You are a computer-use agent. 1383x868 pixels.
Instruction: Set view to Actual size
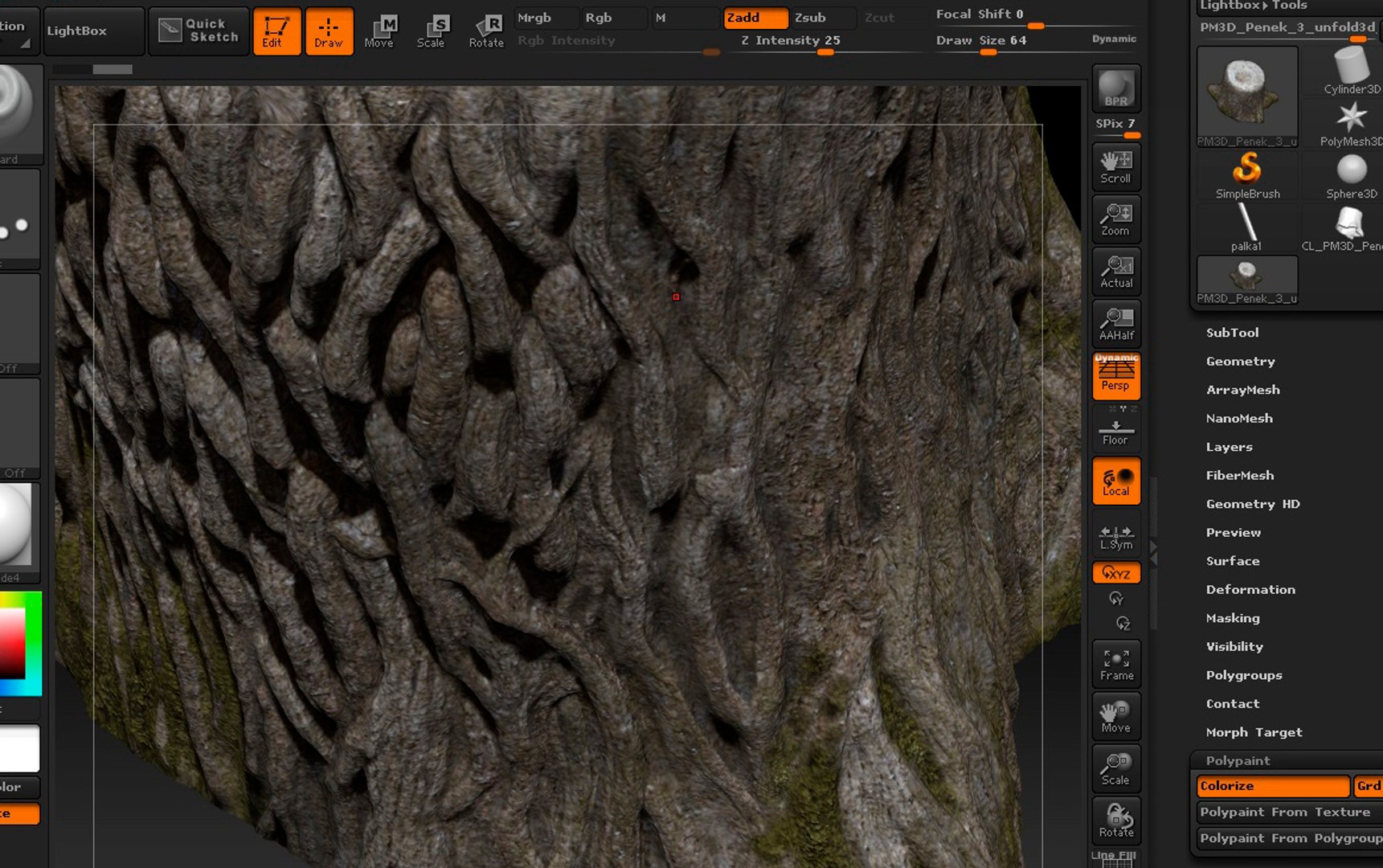pos(1116,271)
